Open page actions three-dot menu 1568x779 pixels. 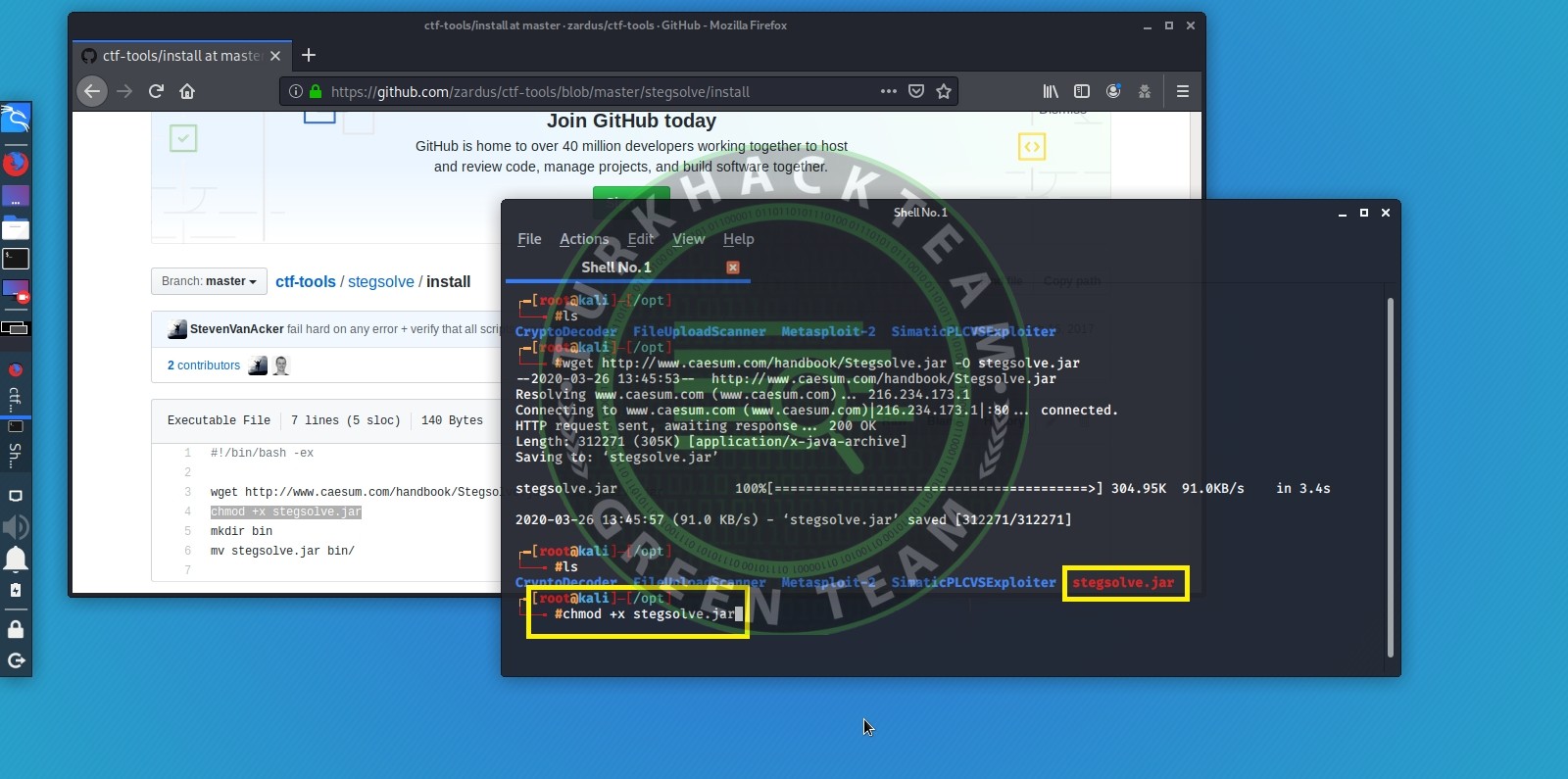click(889, 91)
